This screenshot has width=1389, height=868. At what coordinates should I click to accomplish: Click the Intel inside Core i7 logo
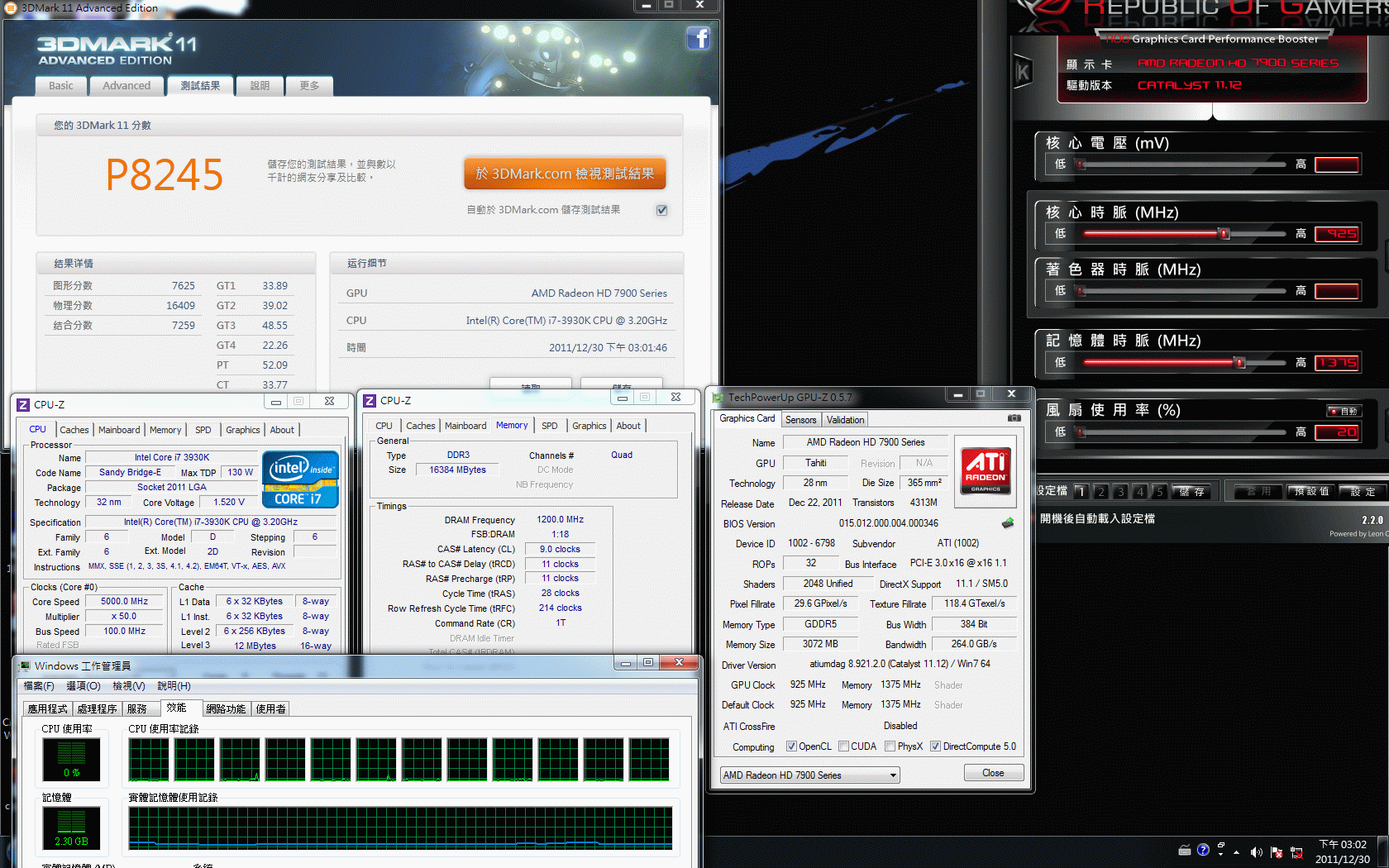pyautogui.click(x=300, y=479)
